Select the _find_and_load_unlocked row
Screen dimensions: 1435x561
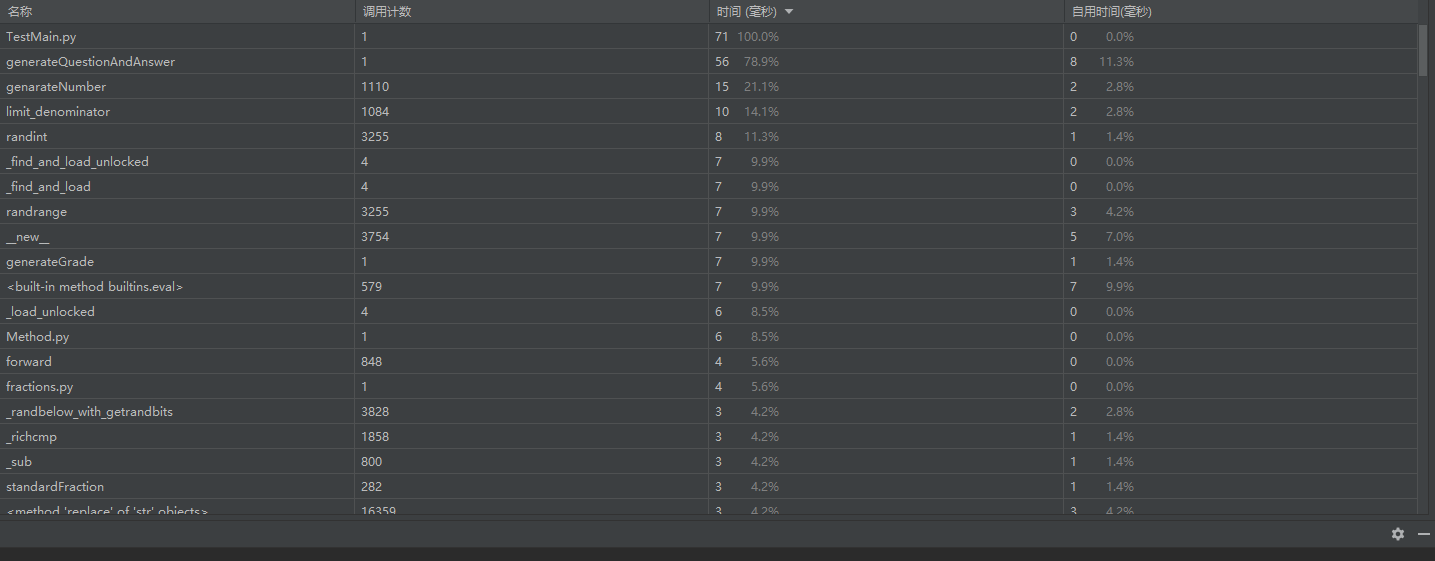point(708,161)
